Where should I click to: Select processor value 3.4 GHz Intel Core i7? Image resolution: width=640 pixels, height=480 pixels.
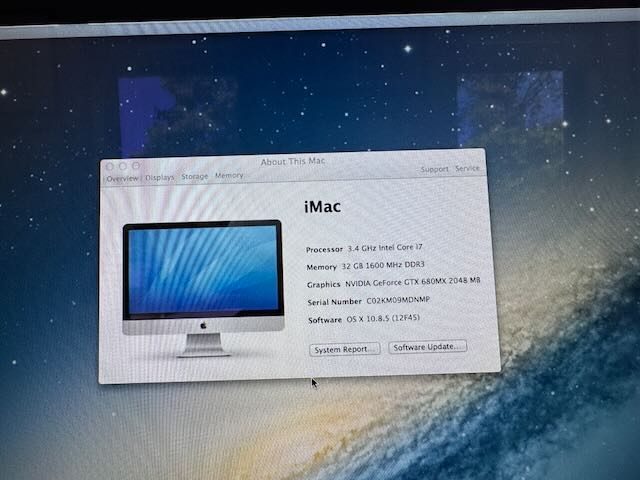tap(385, 247)
